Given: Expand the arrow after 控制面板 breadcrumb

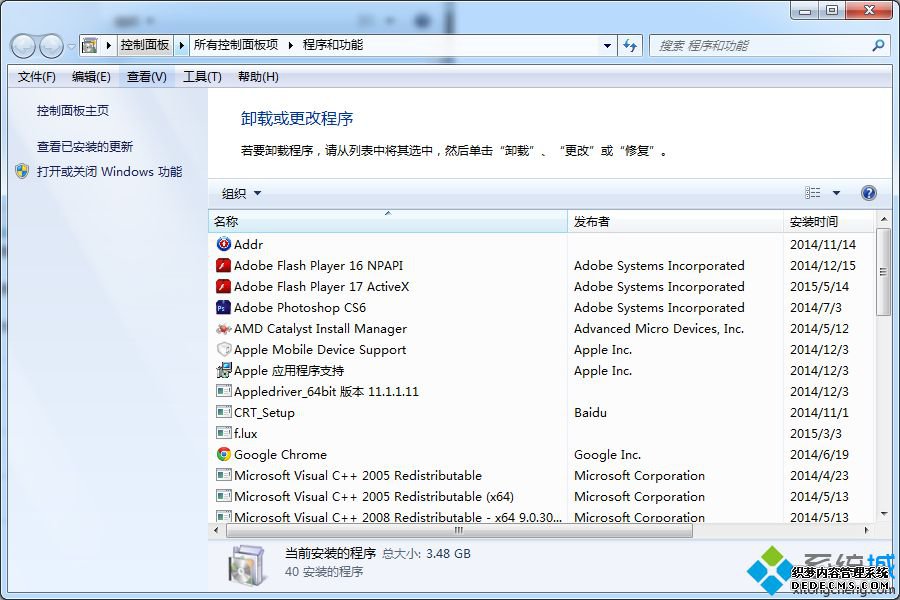Looking at the screenshot, I should pyautogui.click(x=181, y=45).
